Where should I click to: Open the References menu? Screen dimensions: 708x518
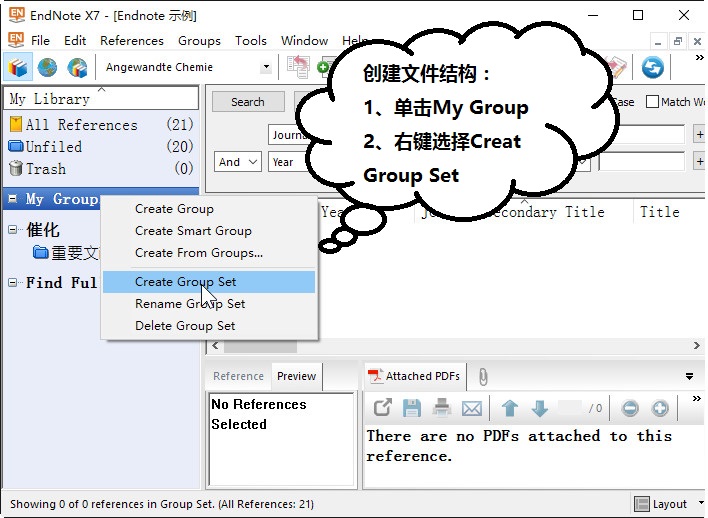pyautogui.click(x=132, y=41)
